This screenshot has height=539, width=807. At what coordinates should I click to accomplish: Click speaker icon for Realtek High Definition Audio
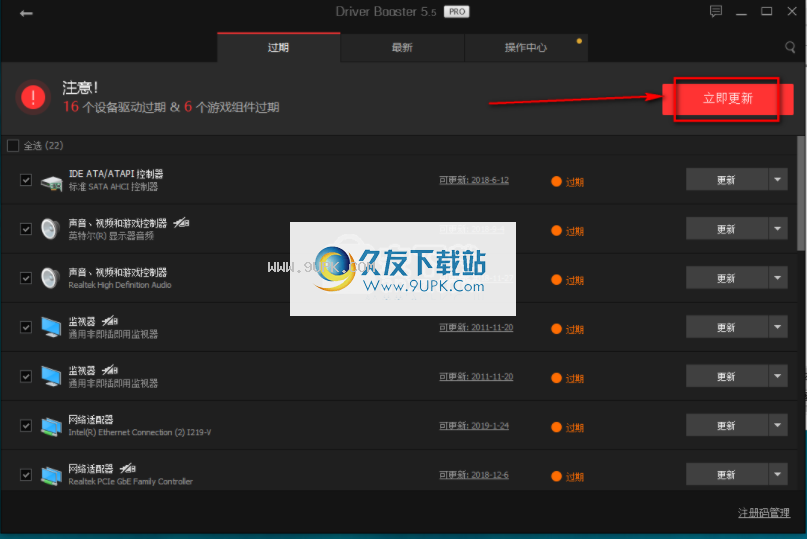50,278
